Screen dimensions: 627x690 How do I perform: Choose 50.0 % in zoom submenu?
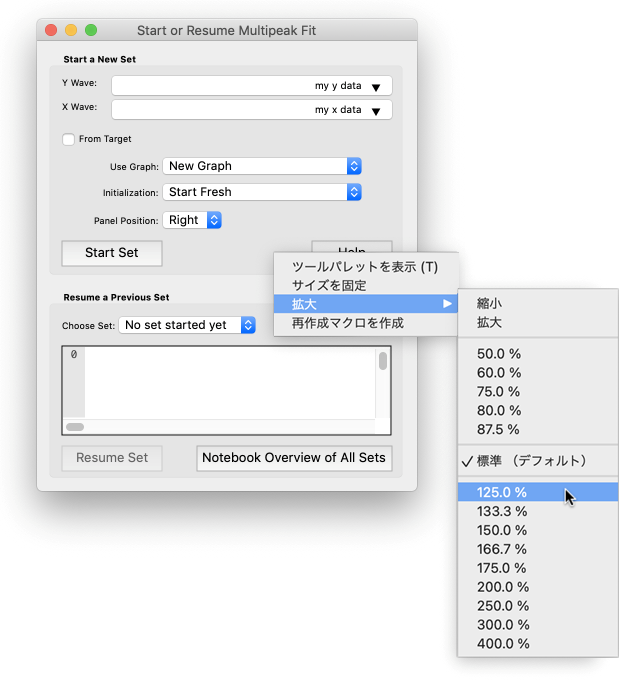498,354
